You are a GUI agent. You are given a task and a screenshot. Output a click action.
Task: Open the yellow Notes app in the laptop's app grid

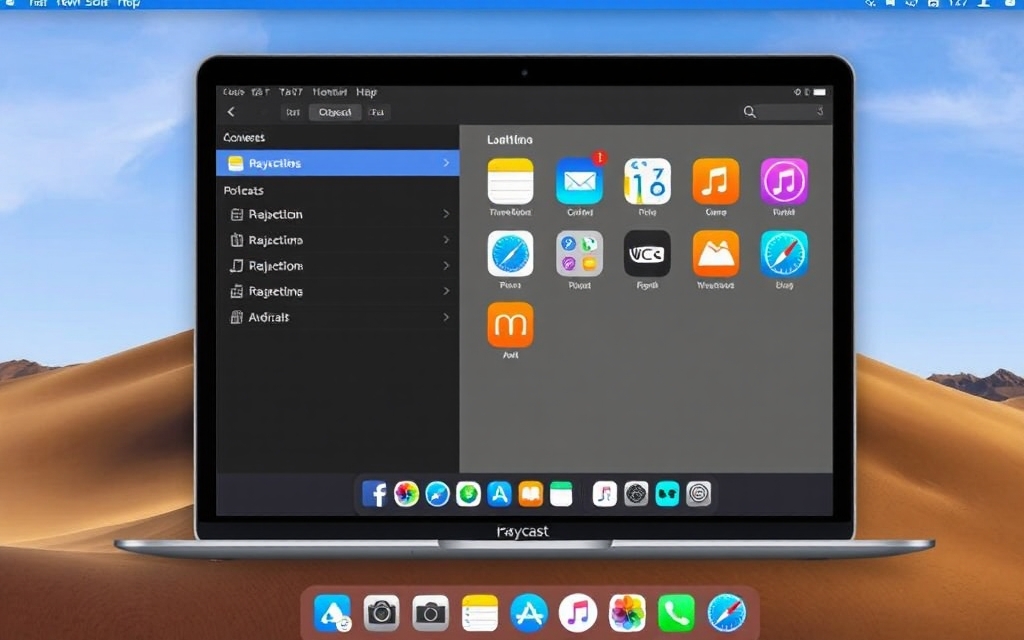(x=510, y=182)
